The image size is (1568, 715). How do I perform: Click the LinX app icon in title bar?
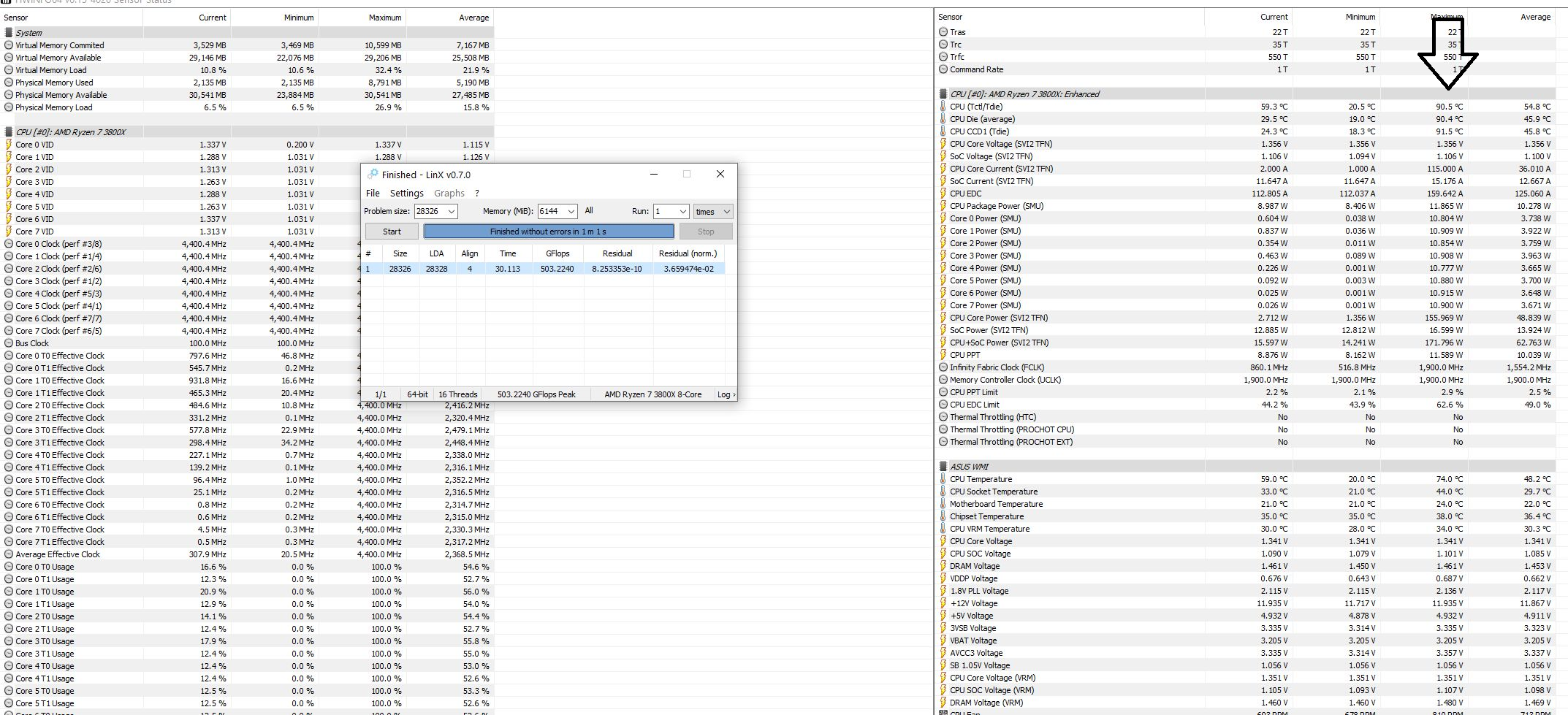point(373,174)
